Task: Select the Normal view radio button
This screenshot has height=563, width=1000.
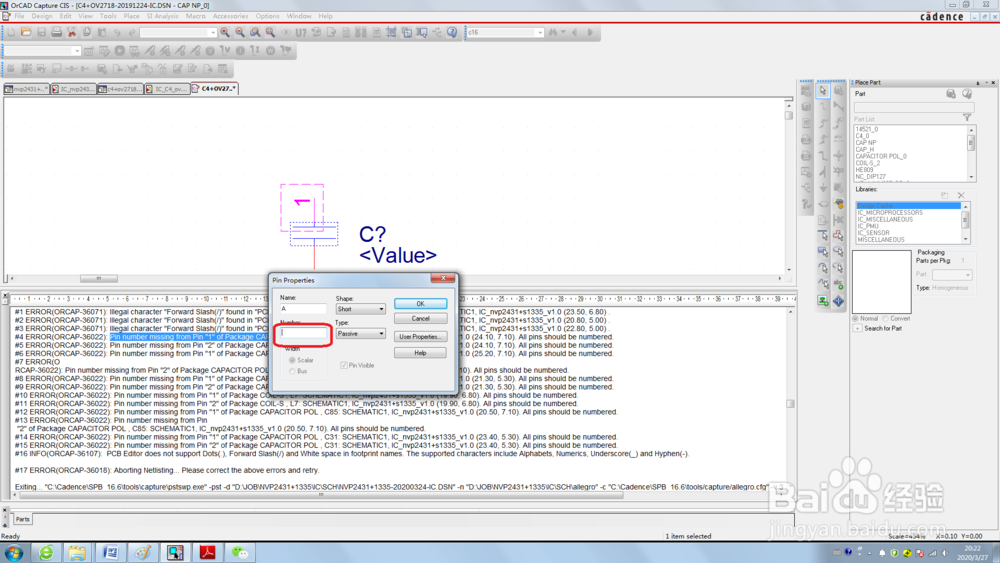Action: click(x=856, y=318)
